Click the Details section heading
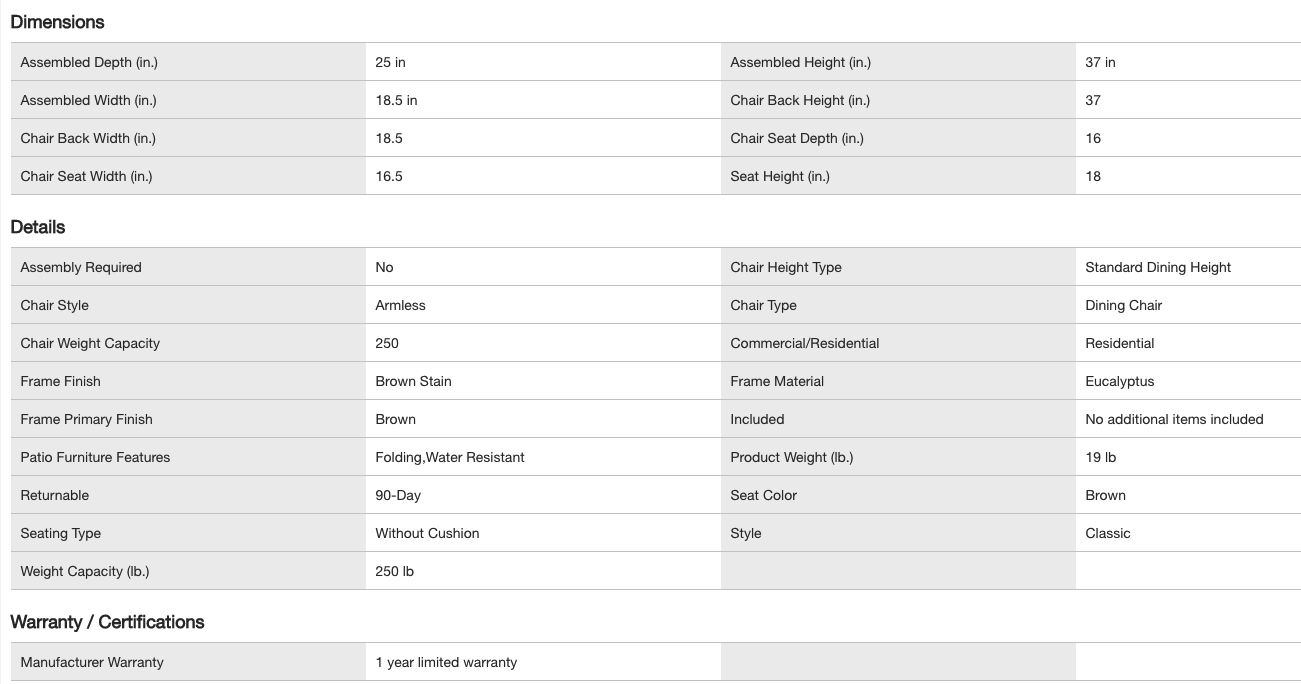Screen dimensions: 1301x684 click(38, 227)
